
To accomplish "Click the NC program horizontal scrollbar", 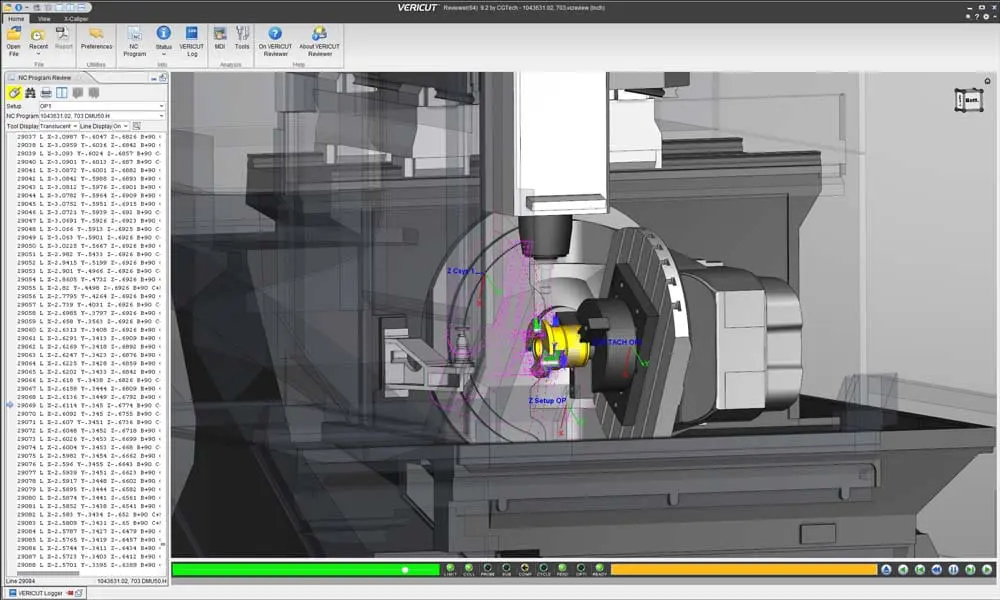I will tap(48, 573).
